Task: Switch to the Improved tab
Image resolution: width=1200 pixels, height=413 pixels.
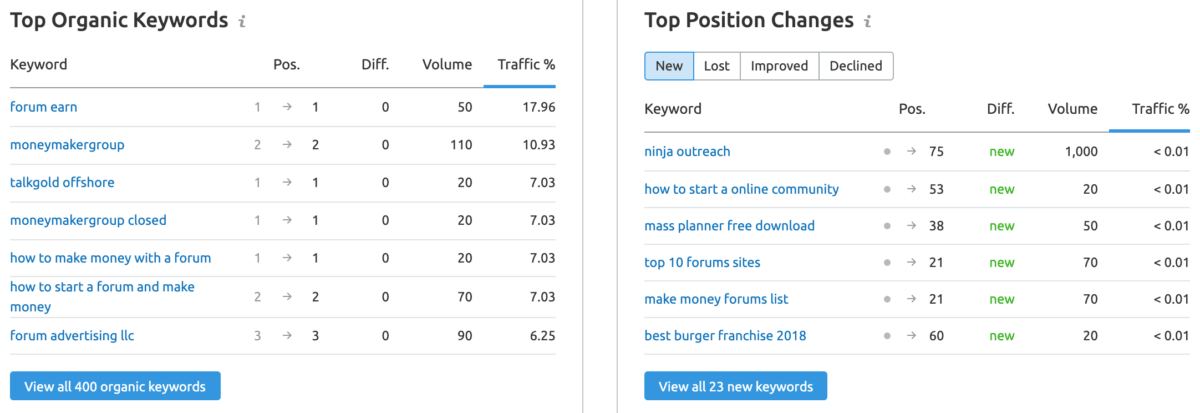Action: (779, 66)
